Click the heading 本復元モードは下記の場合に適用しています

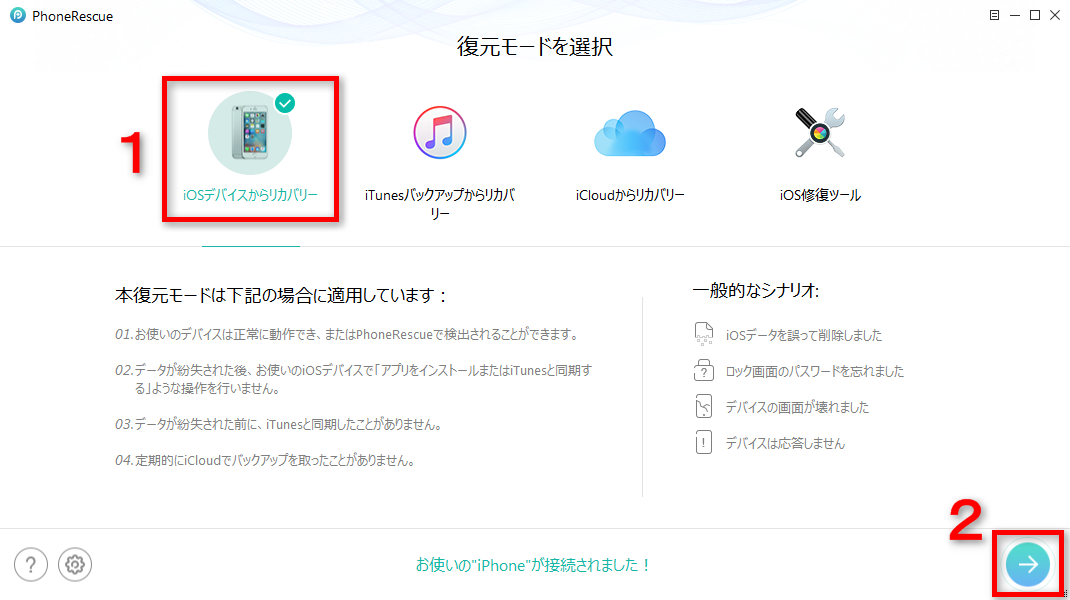[x=280, y=296]
